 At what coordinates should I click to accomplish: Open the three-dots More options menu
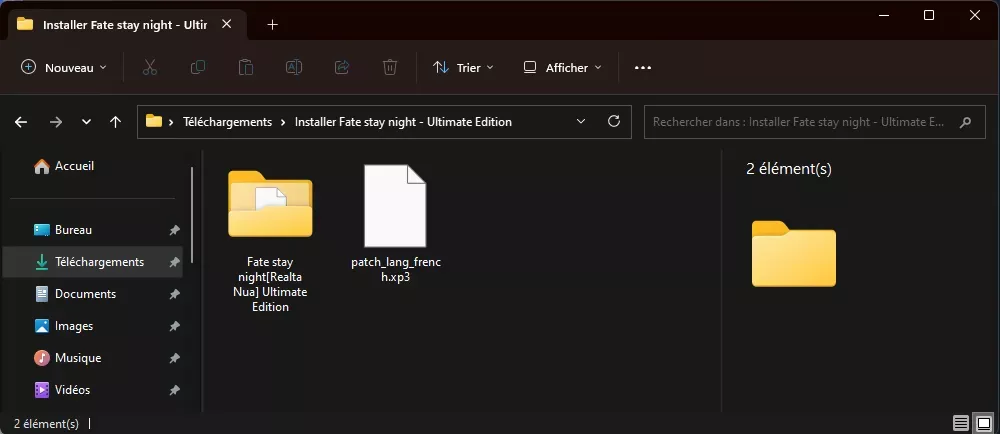tap(643, 68)
